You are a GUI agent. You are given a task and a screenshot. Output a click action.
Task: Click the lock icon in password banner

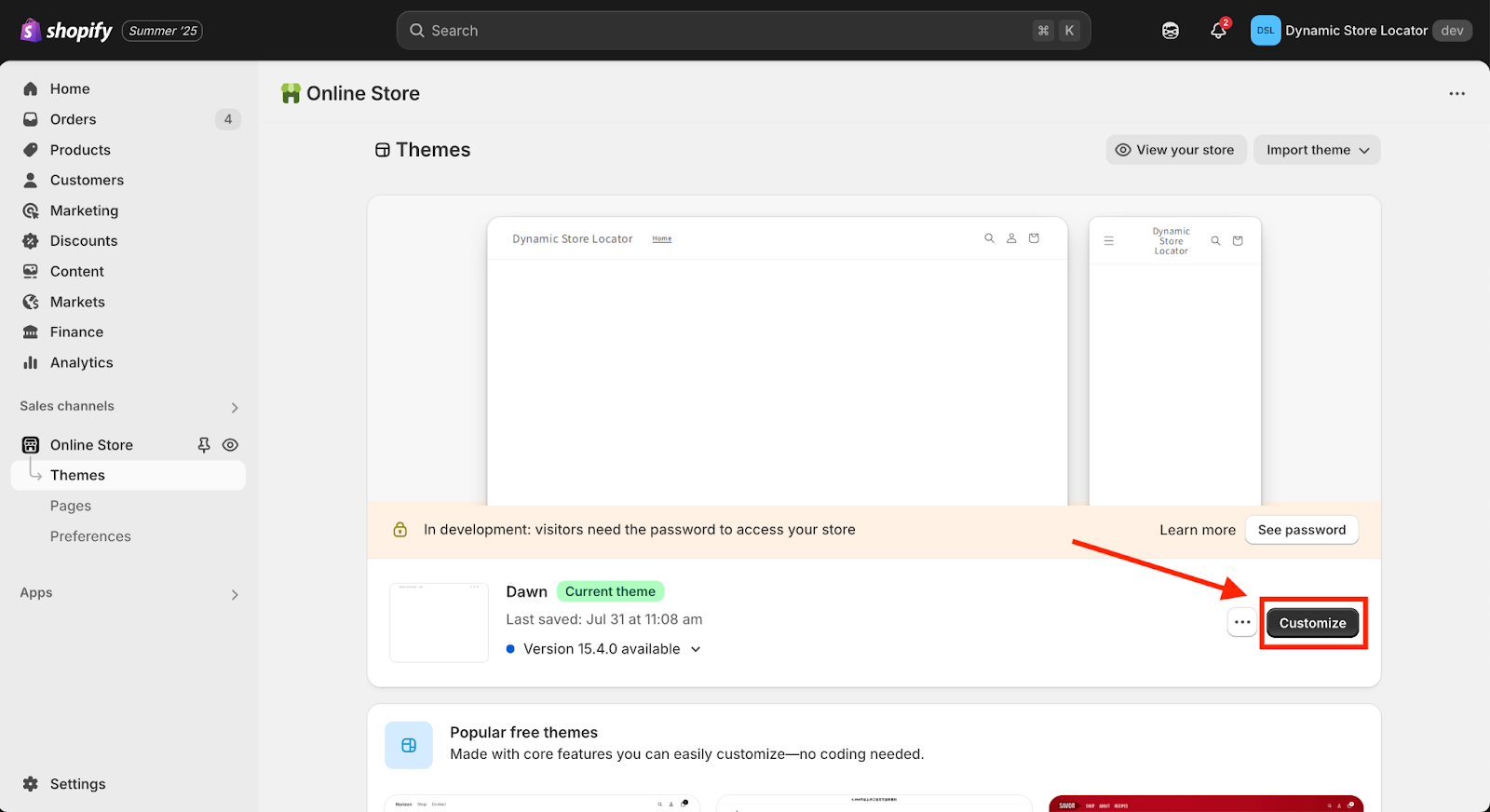[400, 530]
